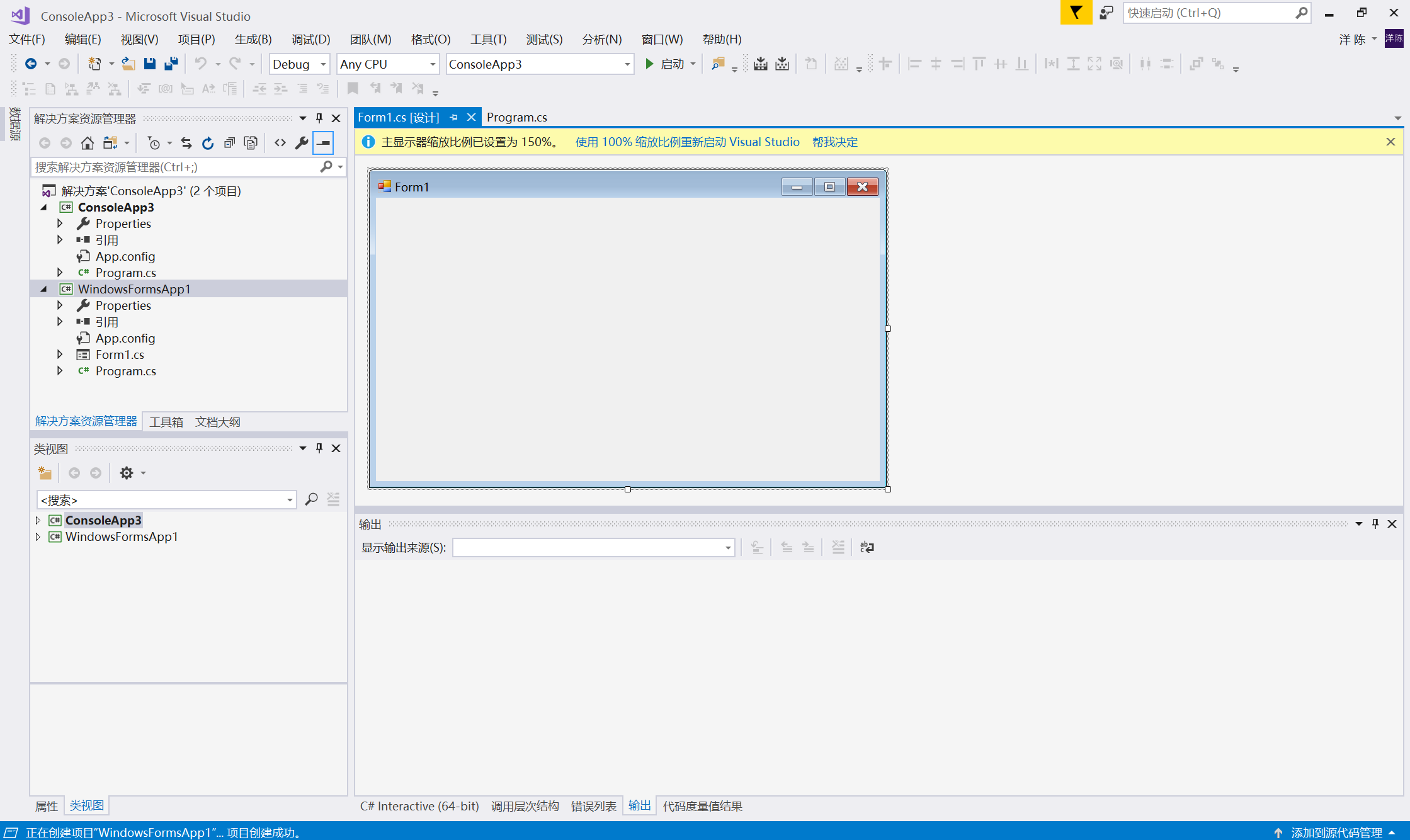Click the Properties wrench icon in Solution Explorer toolbar
This screenshot has height=840, width=1410.
(x=302, y=143)
